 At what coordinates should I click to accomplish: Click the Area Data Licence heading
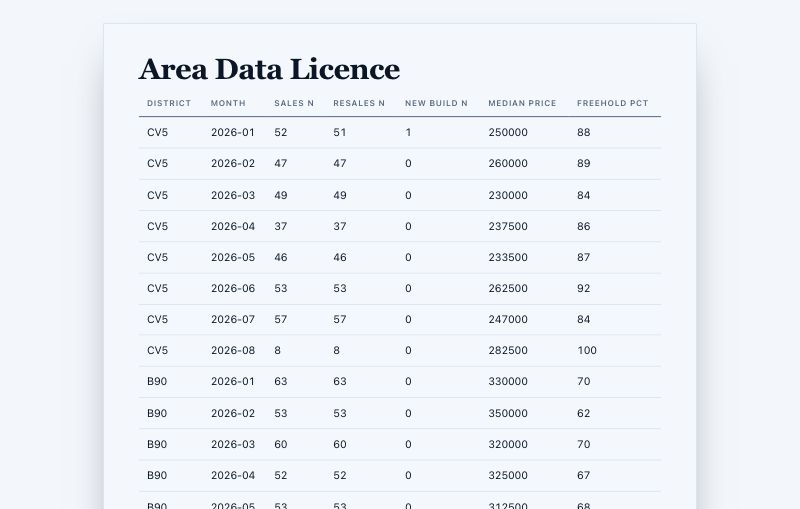click(x=269, y=69)
